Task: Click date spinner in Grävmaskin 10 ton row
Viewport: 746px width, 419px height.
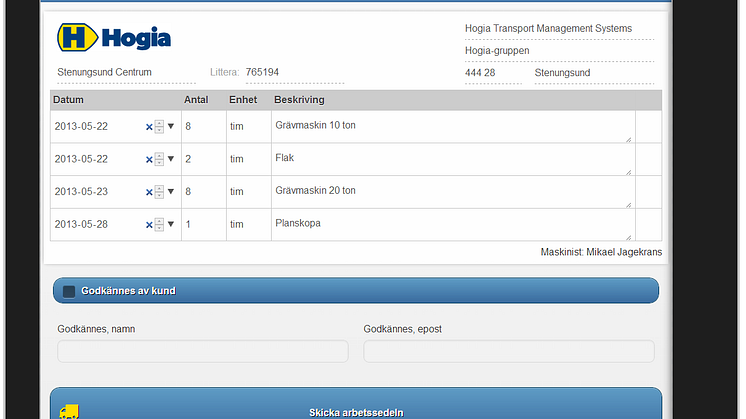Action: (159, 127)
